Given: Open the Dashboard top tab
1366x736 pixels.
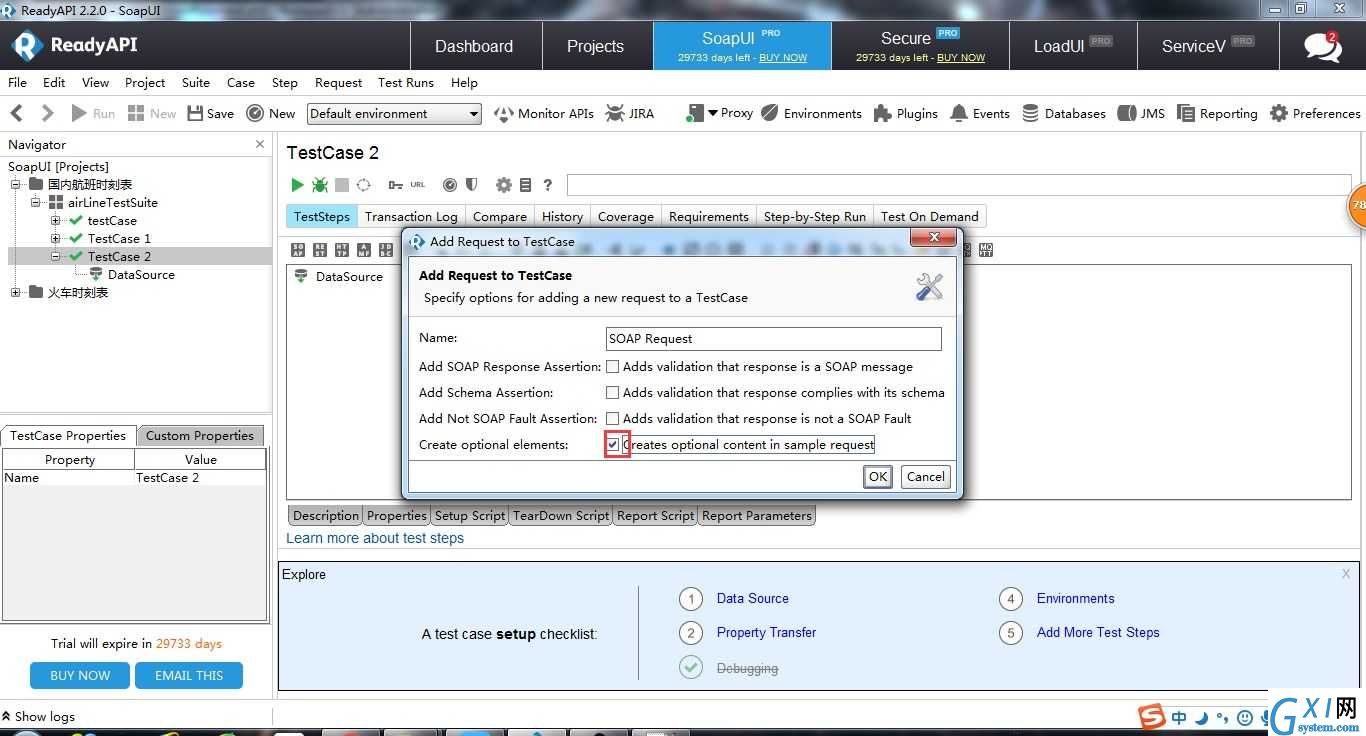Looking at the screenshot, I should tap(474, 46).
